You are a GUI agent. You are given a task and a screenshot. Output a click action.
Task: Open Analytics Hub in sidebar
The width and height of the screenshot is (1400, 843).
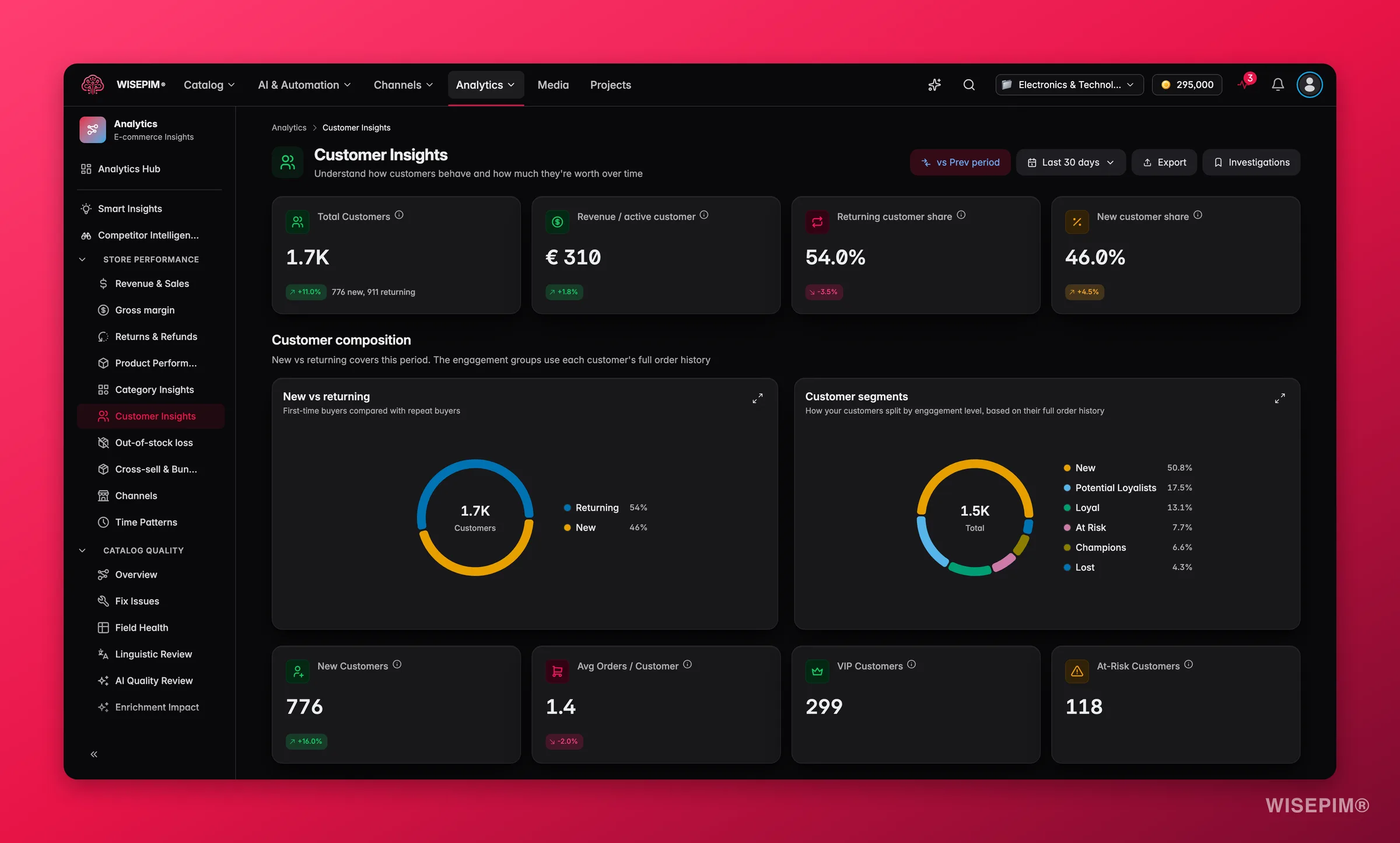click(x=150, y=169)
